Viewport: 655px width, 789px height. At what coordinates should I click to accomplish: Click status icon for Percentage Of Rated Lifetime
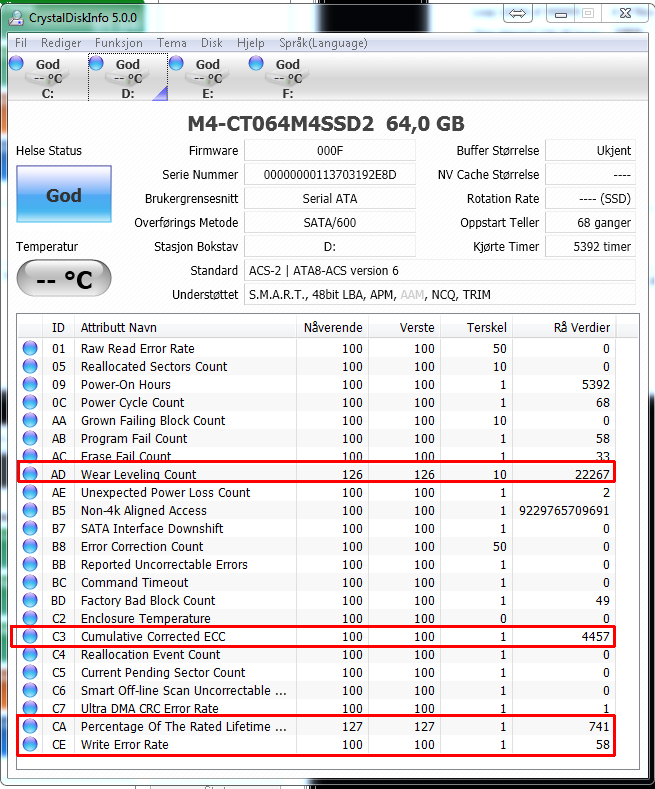click(30, 726)
